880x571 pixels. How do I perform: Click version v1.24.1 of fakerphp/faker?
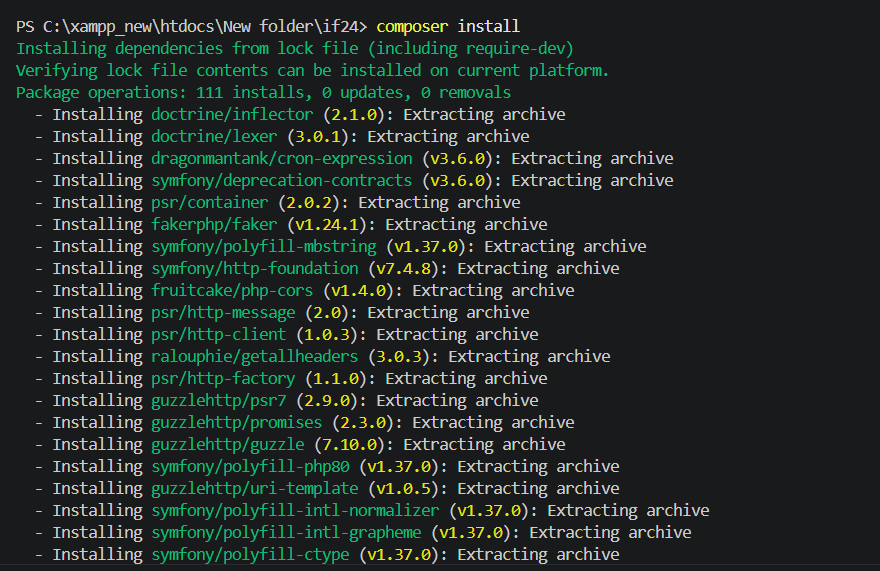[327, 225]
